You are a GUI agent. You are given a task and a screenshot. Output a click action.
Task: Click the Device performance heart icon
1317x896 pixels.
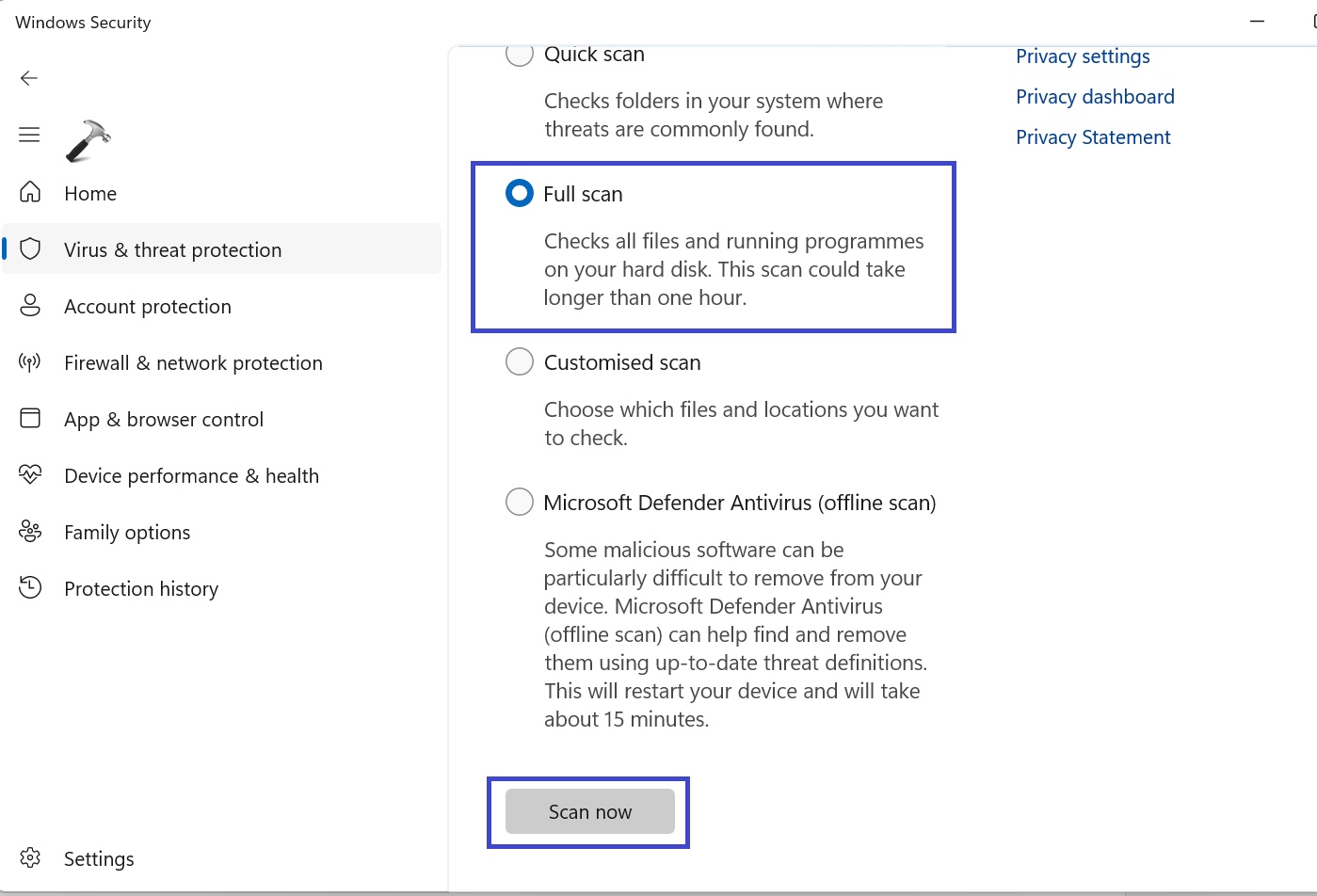point(30,475)
